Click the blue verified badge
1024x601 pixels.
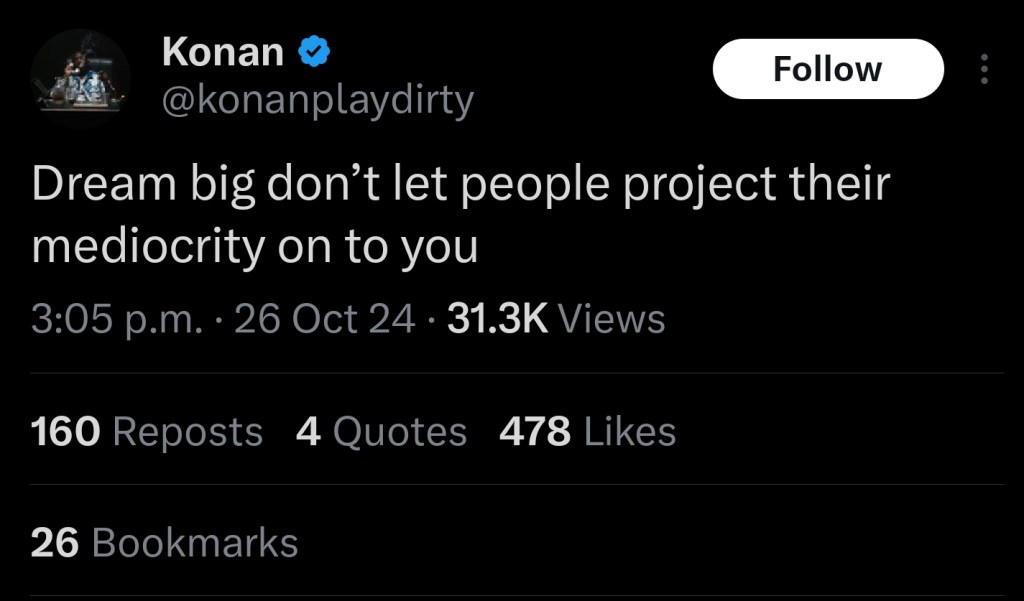[315, 51]
